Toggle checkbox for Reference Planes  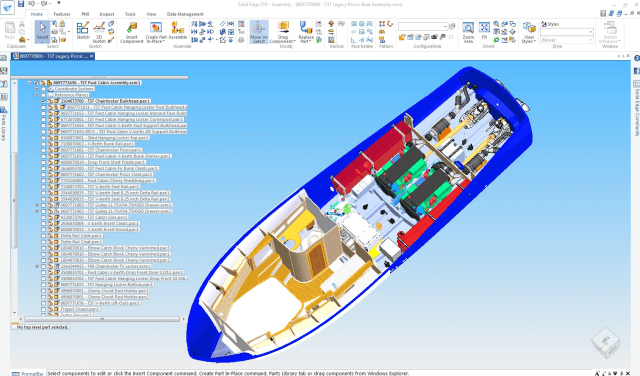(x=44, y=95)
